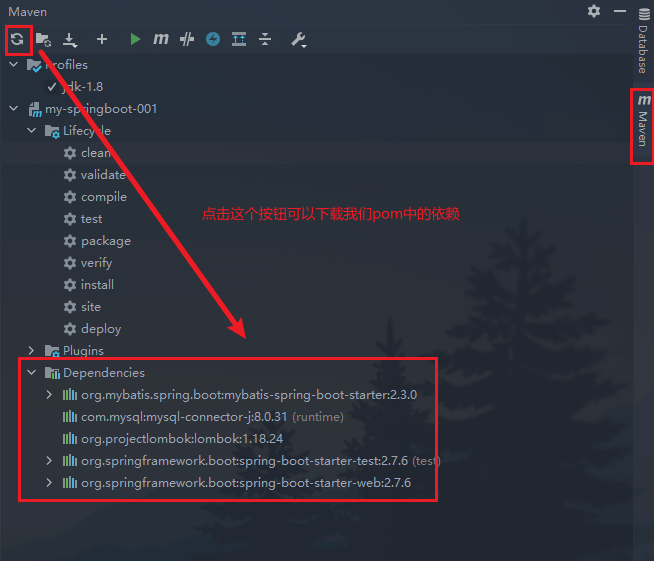Click Collapse All icon in toolbar

(265, 39)
